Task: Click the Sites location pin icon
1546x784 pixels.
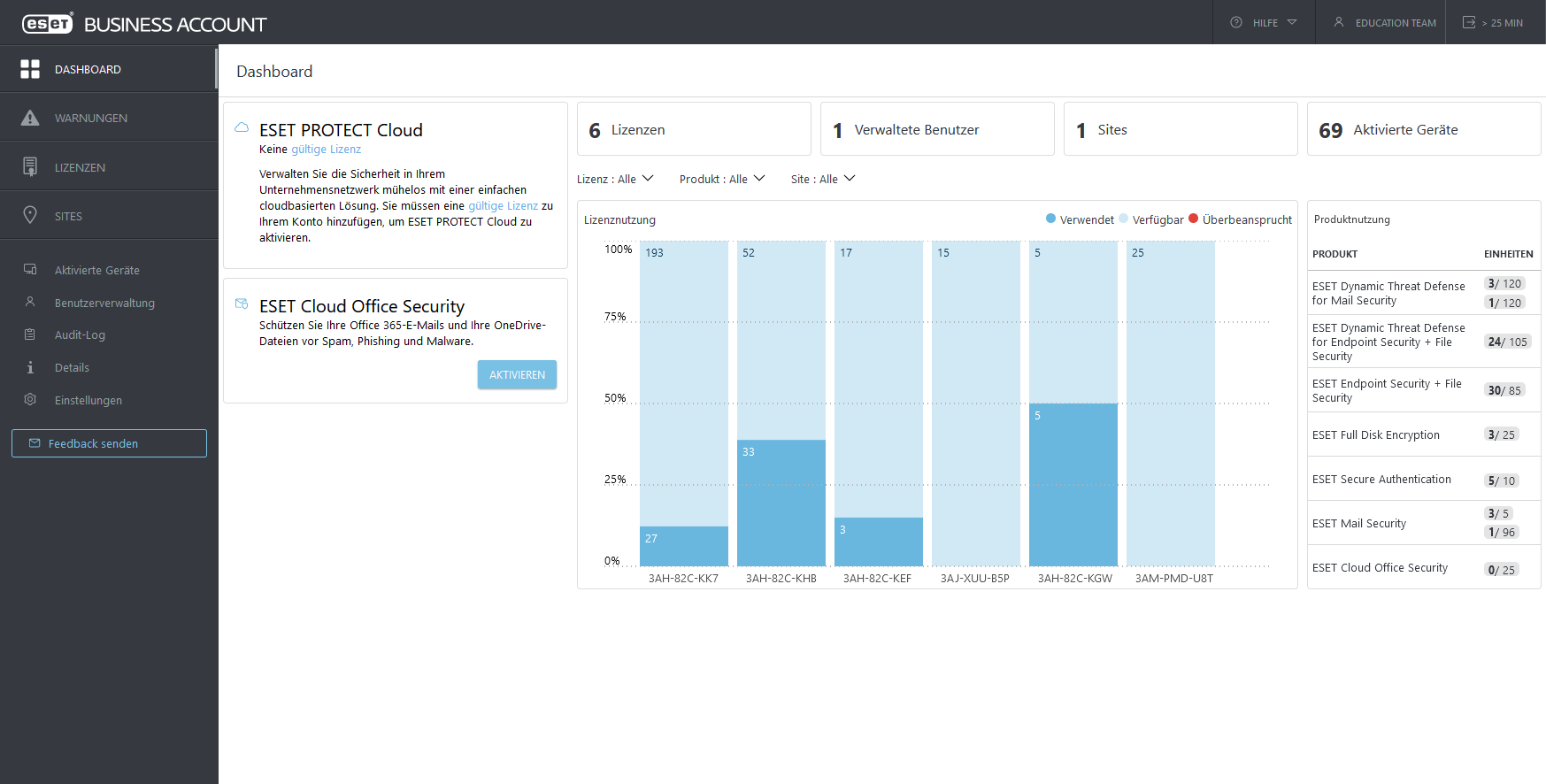Action: [30, 215]
